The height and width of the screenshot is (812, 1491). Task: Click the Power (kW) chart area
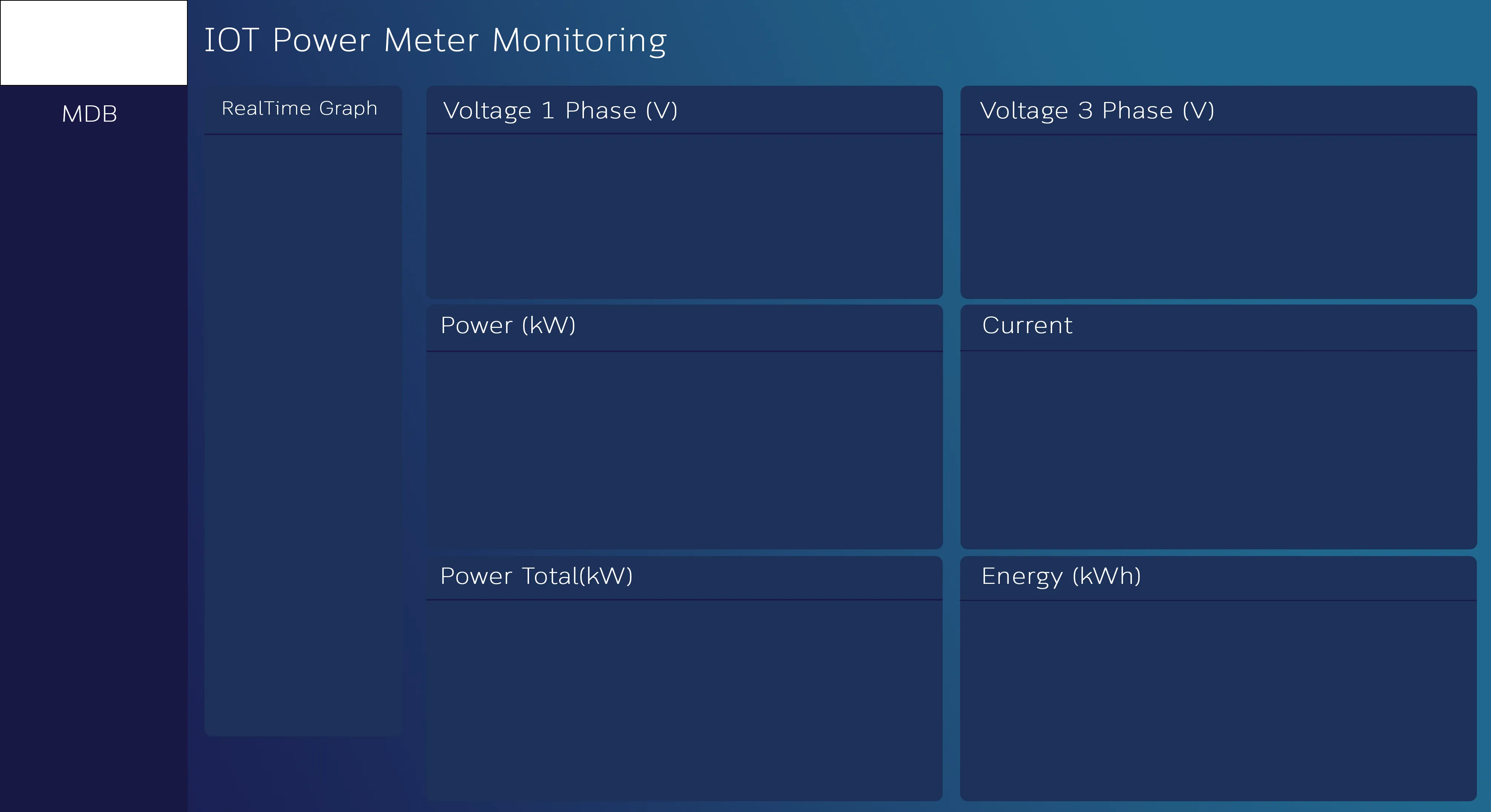click(x=684, y=450)
